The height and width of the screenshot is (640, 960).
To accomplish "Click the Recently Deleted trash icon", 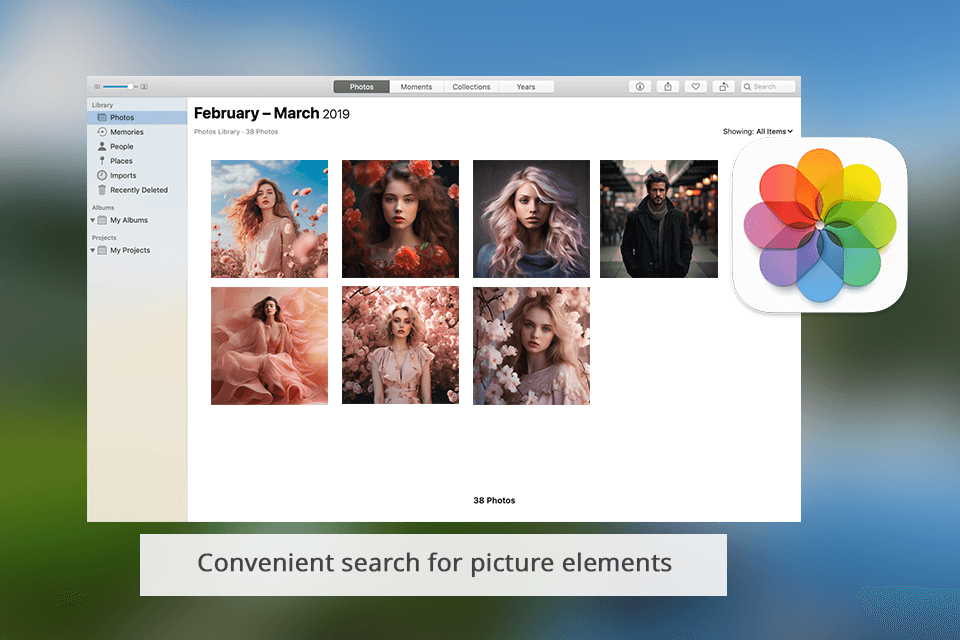I will coord(102,190).
